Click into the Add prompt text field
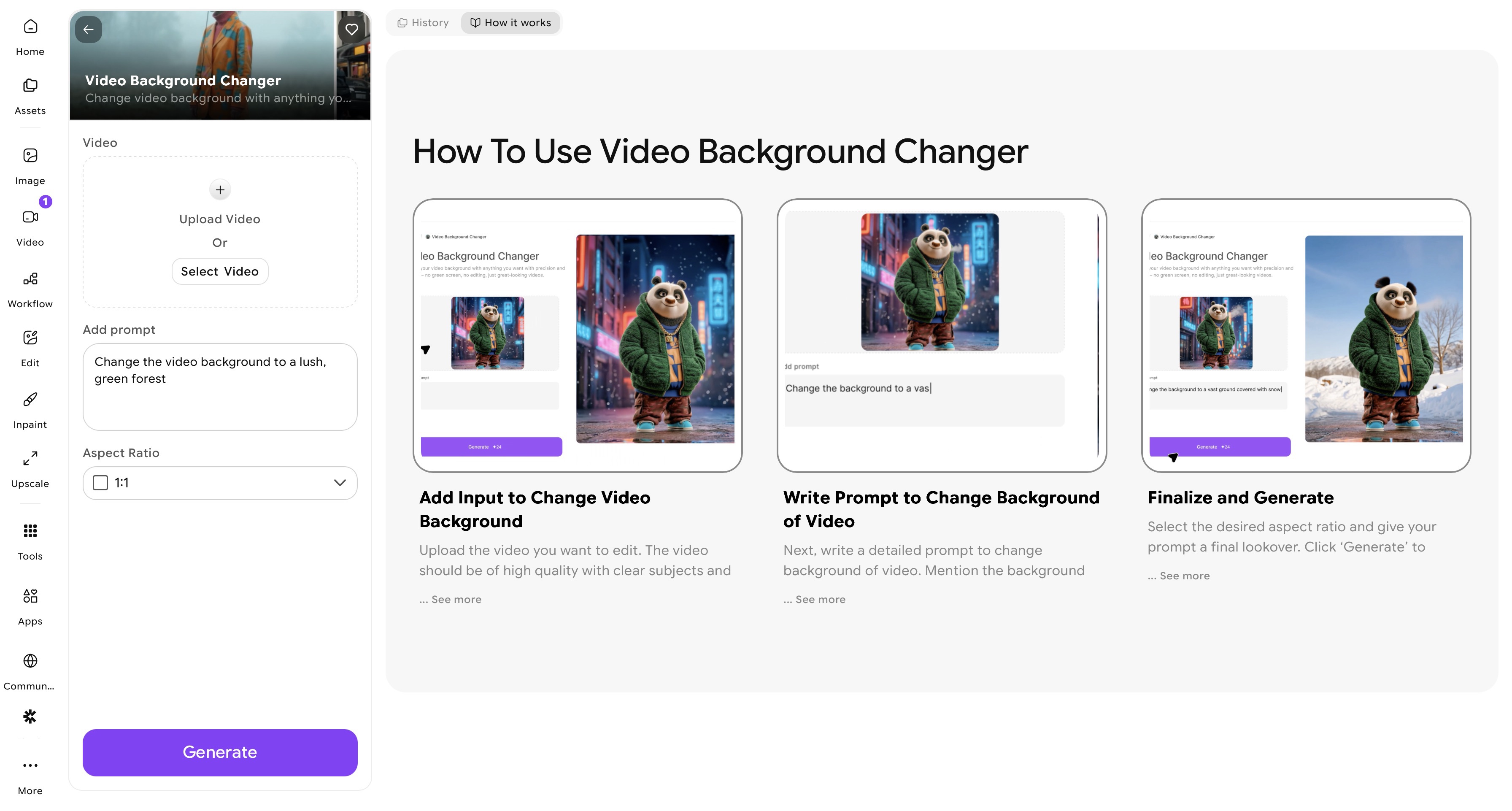Screen dimensions: 1512x811 pos(219,388)
